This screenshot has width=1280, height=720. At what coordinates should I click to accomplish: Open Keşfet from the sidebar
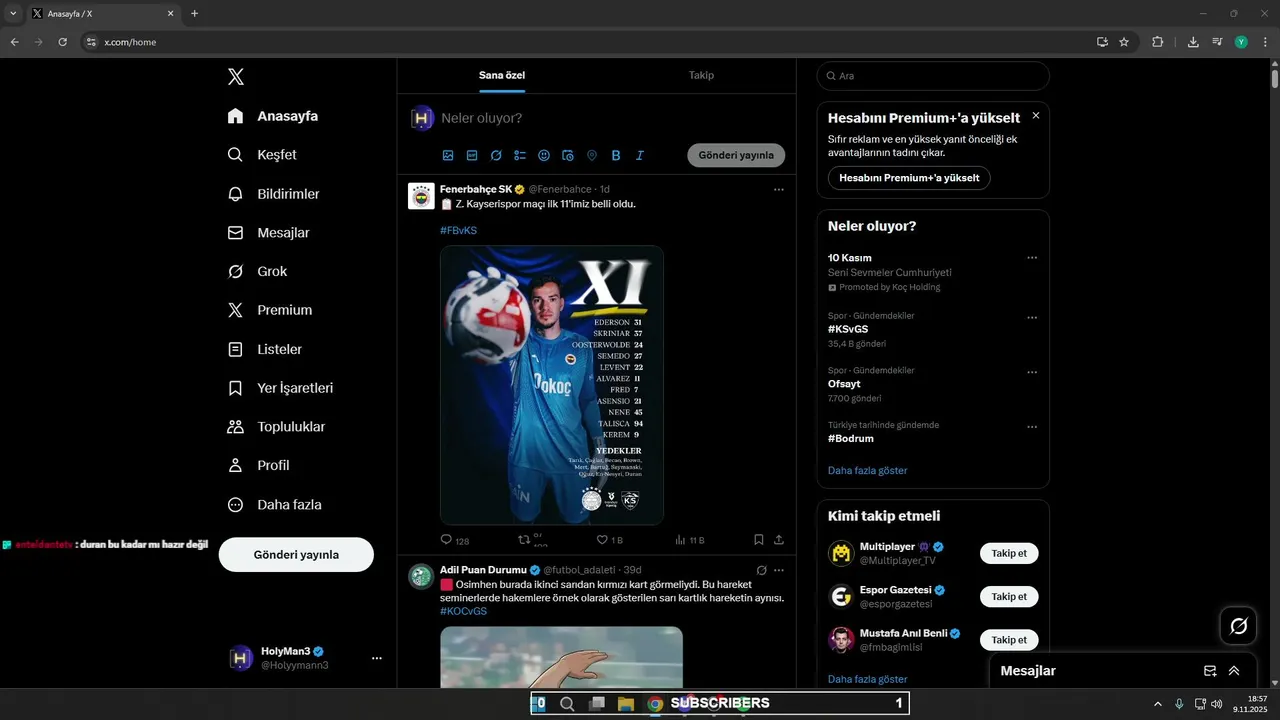262,155
